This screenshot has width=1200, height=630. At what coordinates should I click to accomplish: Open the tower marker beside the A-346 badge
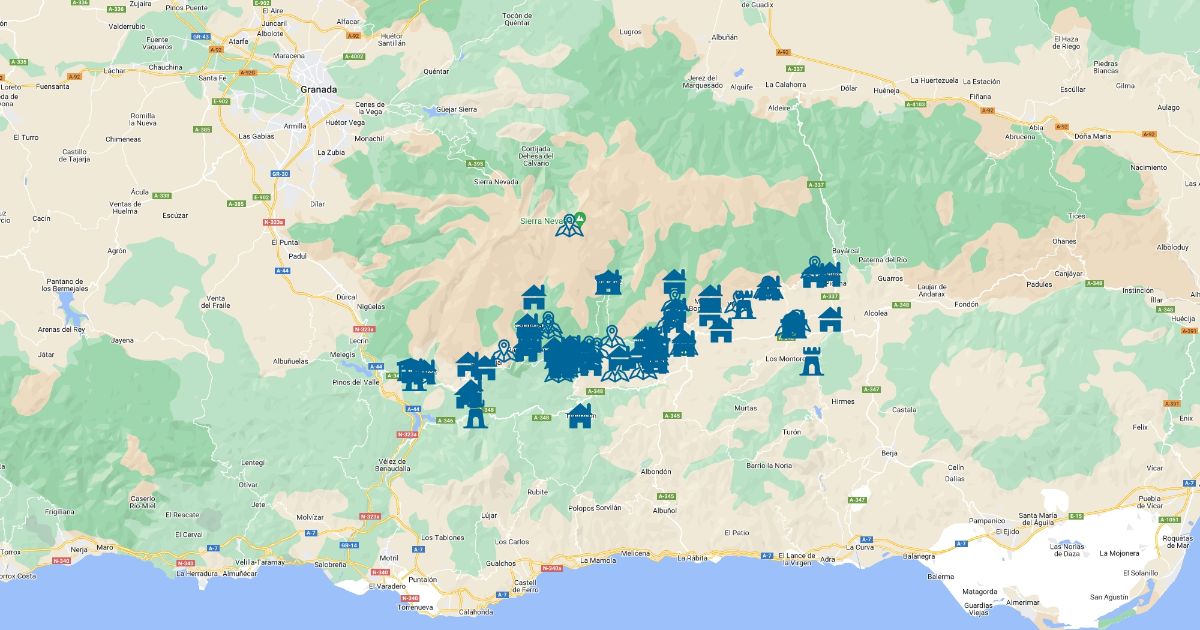[475, 414]
